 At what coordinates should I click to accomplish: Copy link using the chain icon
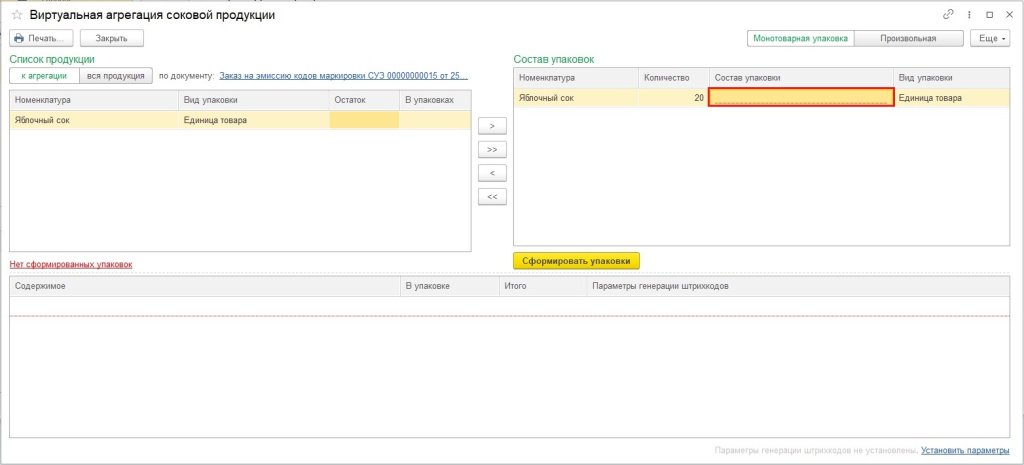click(948, 16)
